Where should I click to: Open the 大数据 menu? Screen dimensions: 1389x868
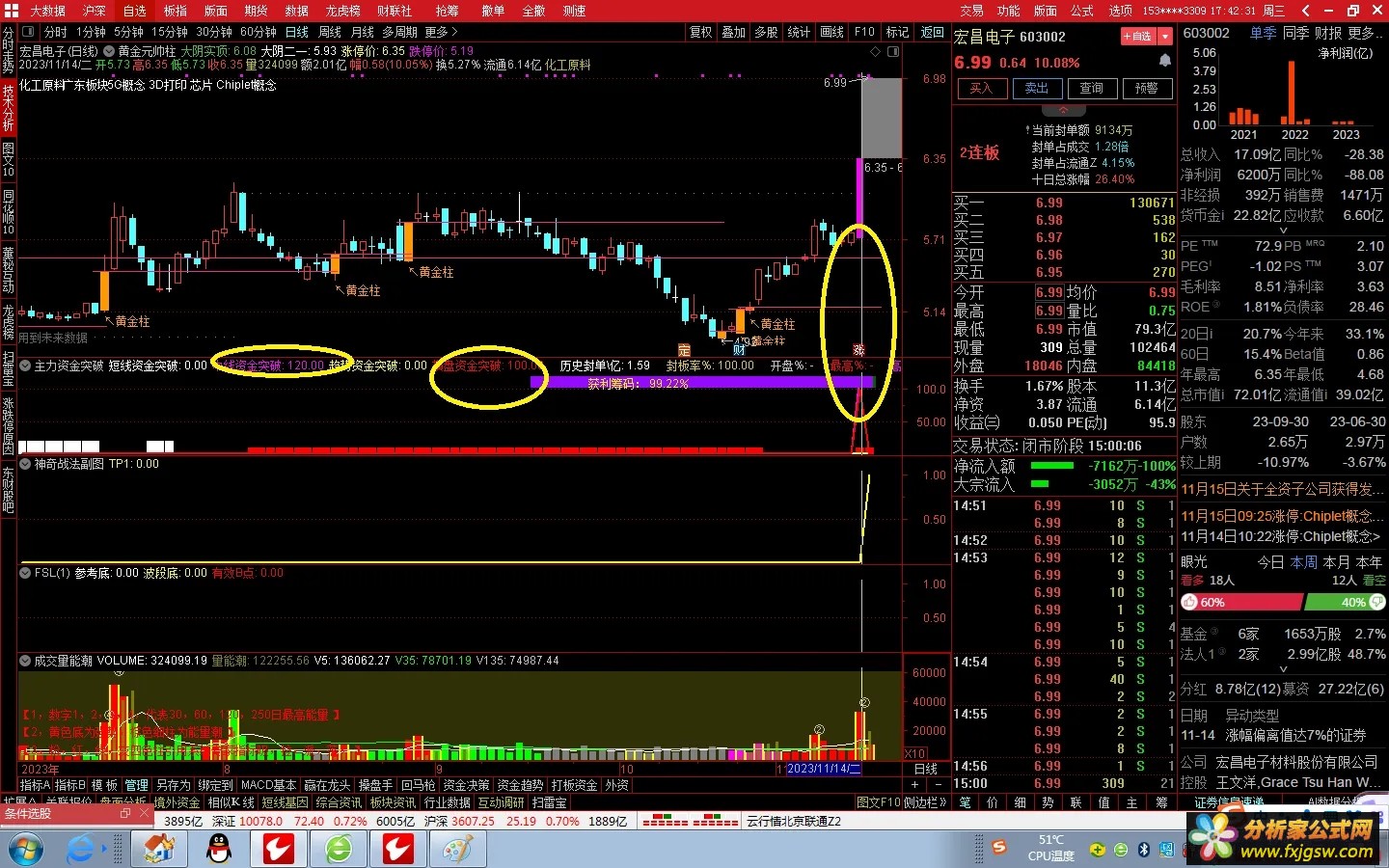tap(47, 11)
